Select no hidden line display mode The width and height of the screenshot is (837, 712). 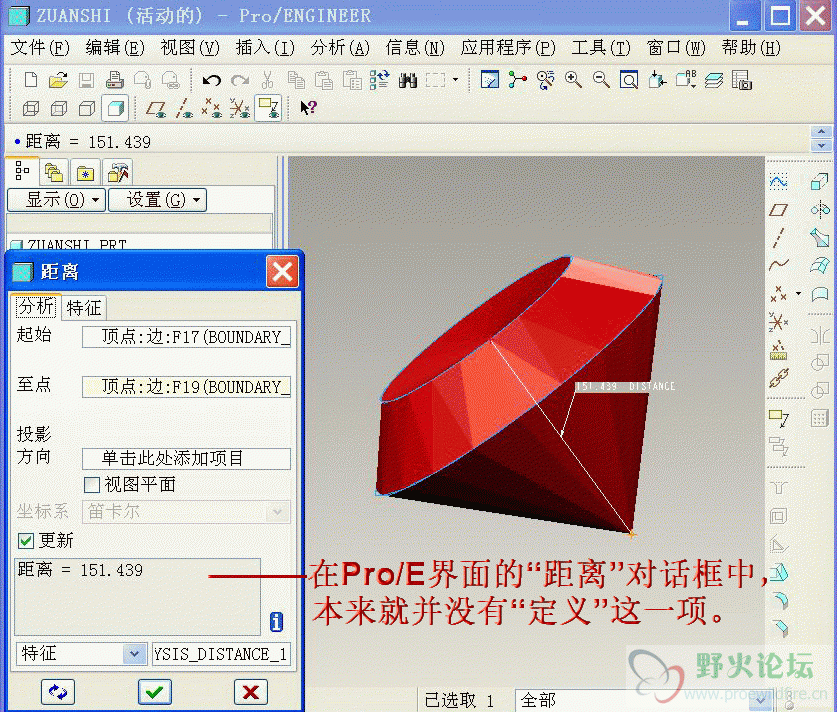86,108
